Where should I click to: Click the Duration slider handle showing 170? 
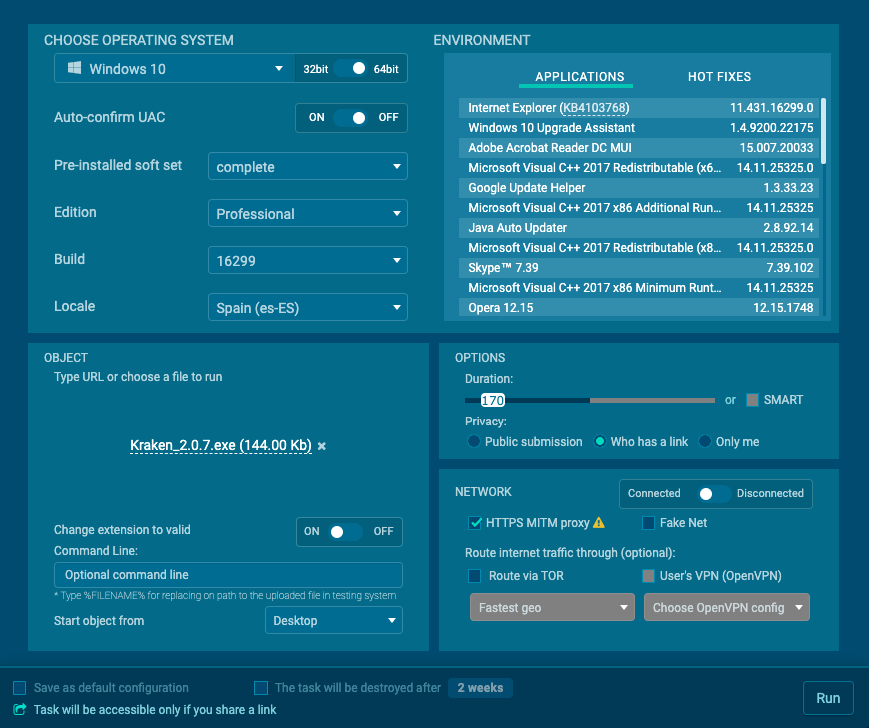pos(493,400)
